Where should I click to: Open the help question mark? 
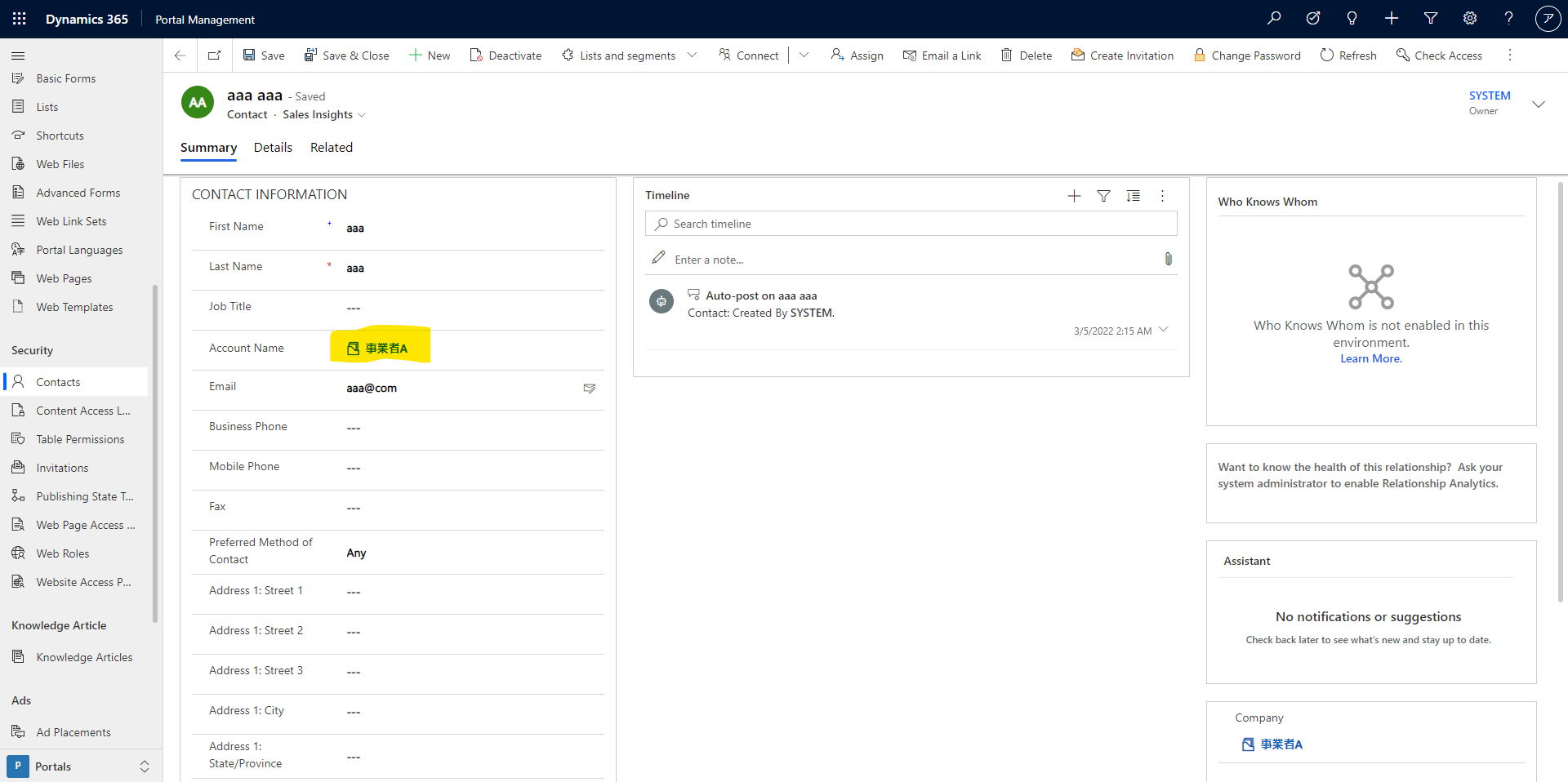click(1509, 18)
